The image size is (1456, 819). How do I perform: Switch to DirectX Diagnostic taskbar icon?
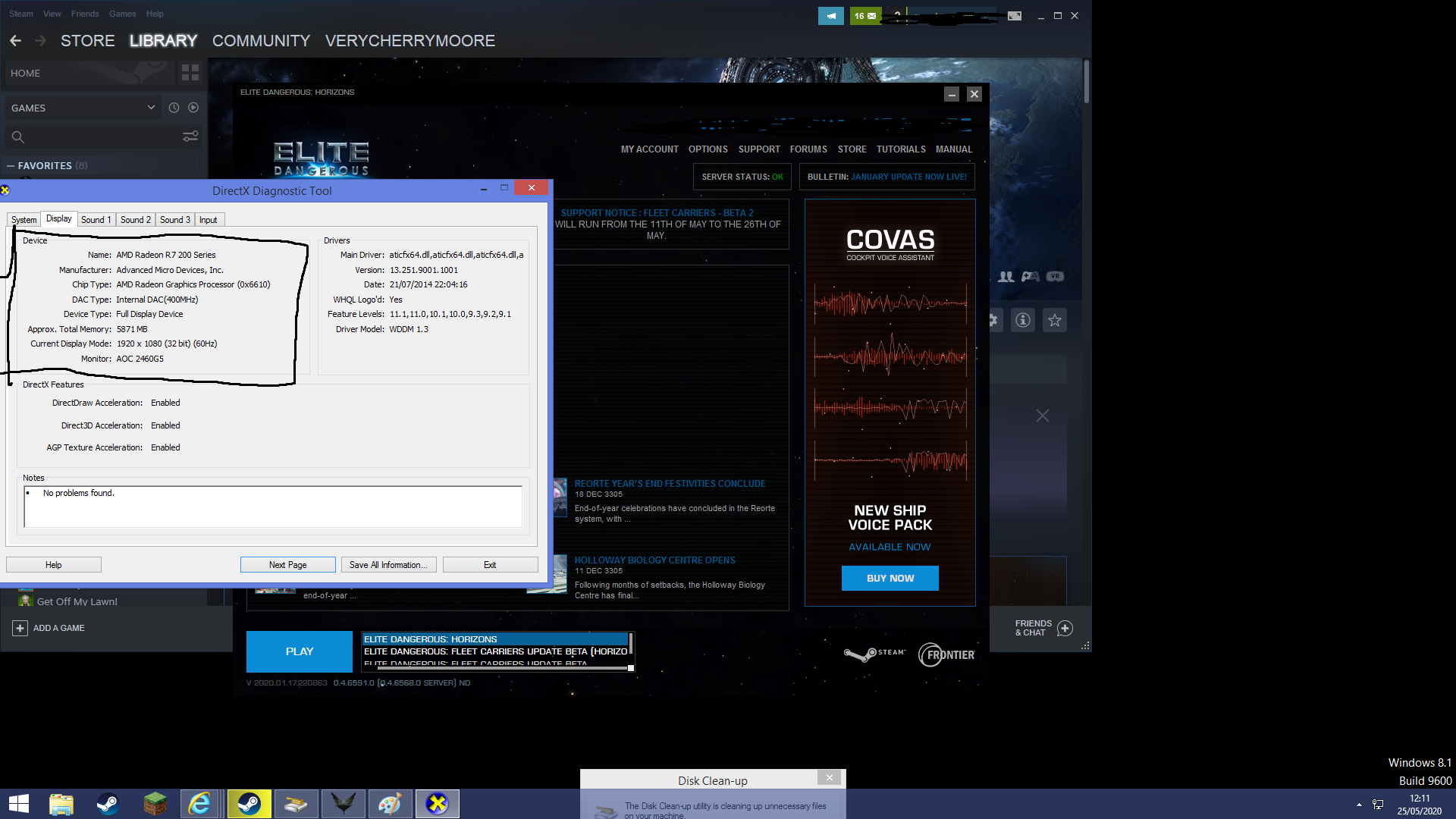pyautogui.click(x=437, y=804)
